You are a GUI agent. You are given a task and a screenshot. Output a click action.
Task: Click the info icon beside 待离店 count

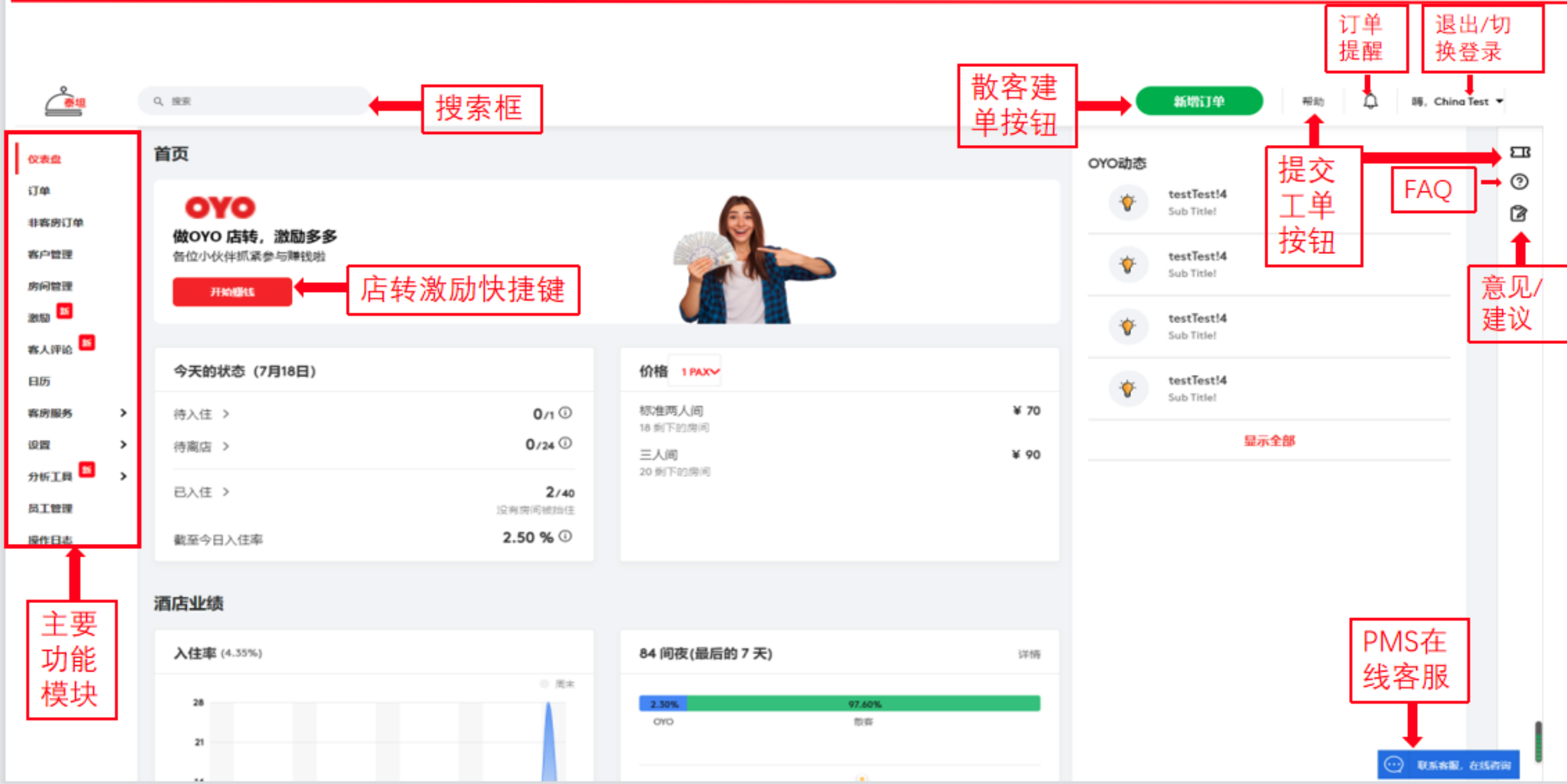click(x=566, y=443)
